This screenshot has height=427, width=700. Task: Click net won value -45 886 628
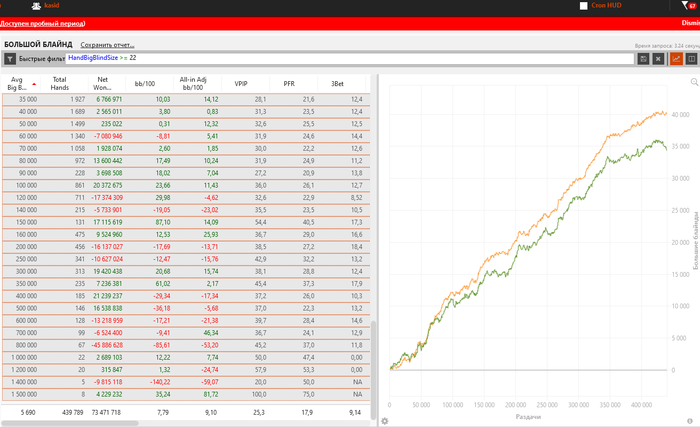click(x=107, y=345)
